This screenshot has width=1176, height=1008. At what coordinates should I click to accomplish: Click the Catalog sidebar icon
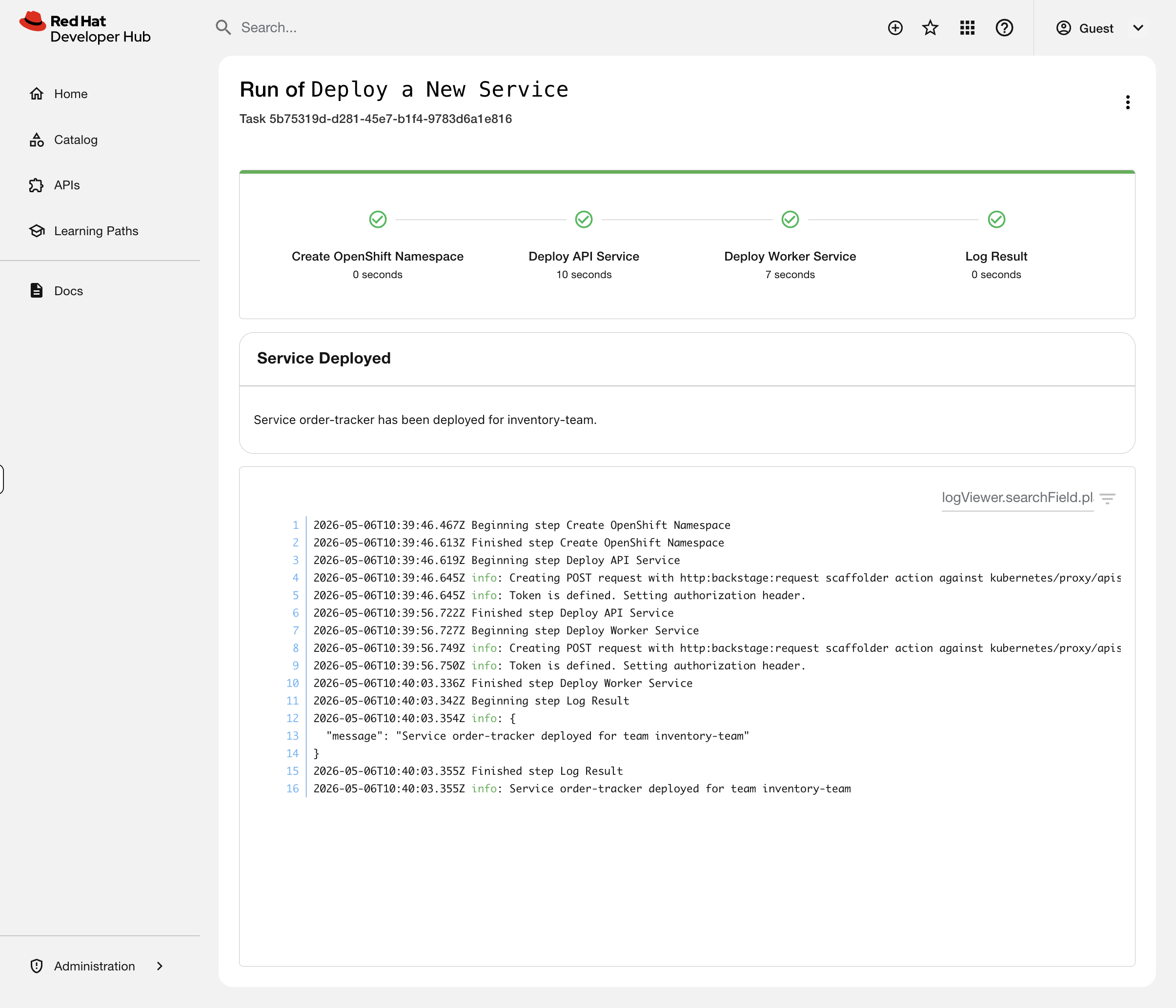[x=37, y=140]
